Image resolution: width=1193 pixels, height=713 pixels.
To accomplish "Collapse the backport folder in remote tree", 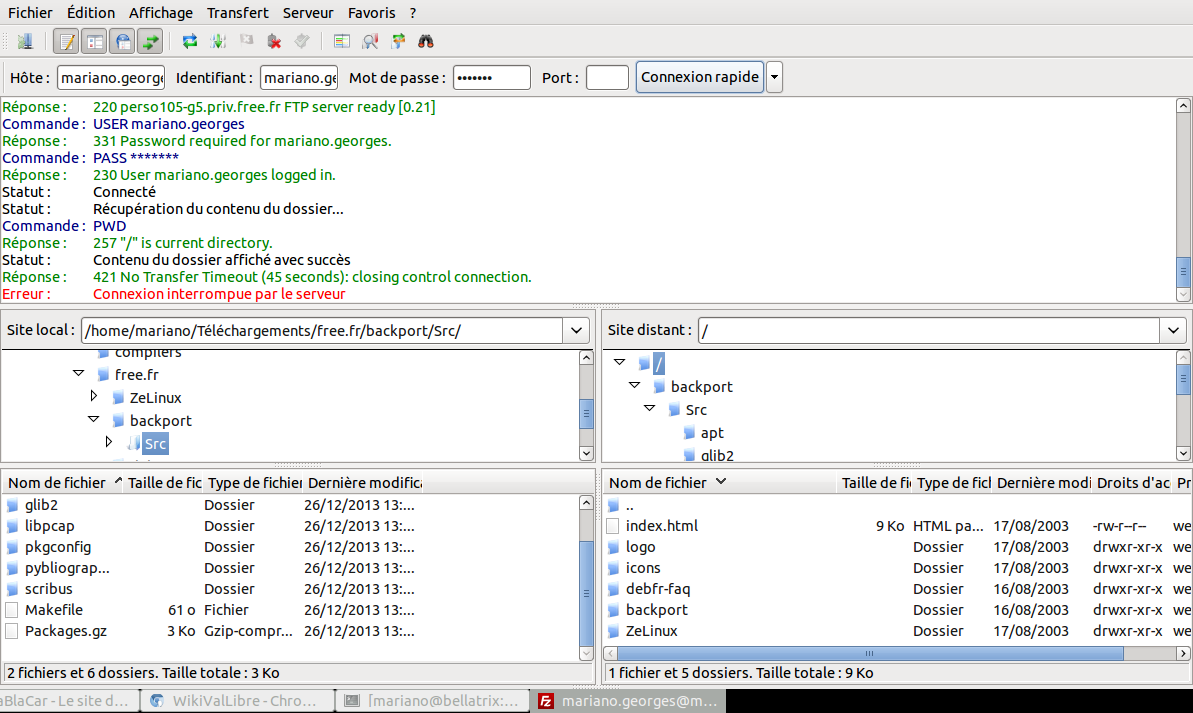I will (634, 386).
